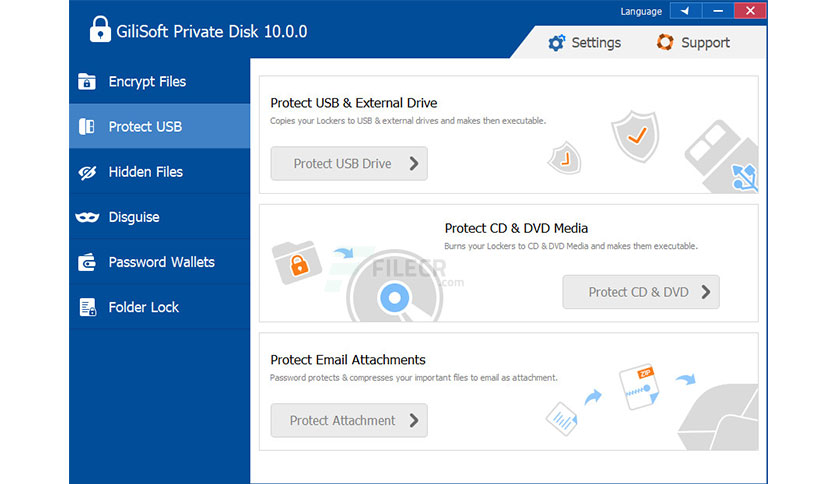Click the chevron on Protect CD & DVD button

[706, 292]
